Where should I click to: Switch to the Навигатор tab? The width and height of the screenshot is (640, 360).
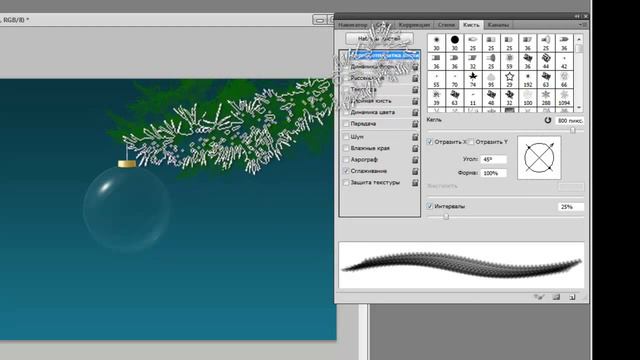[x=353, y=25]
